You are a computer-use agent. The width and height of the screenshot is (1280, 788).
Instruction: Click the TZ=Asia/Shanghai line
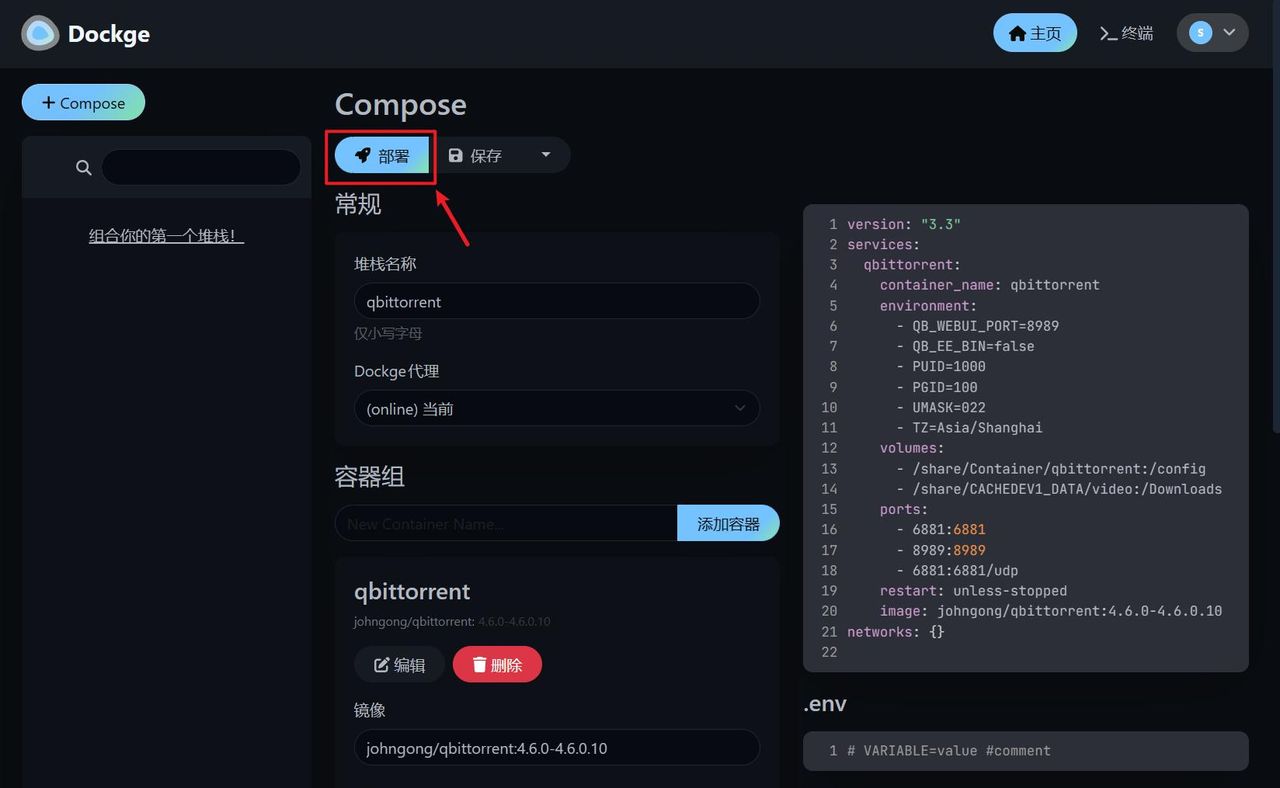pos(969,427)
